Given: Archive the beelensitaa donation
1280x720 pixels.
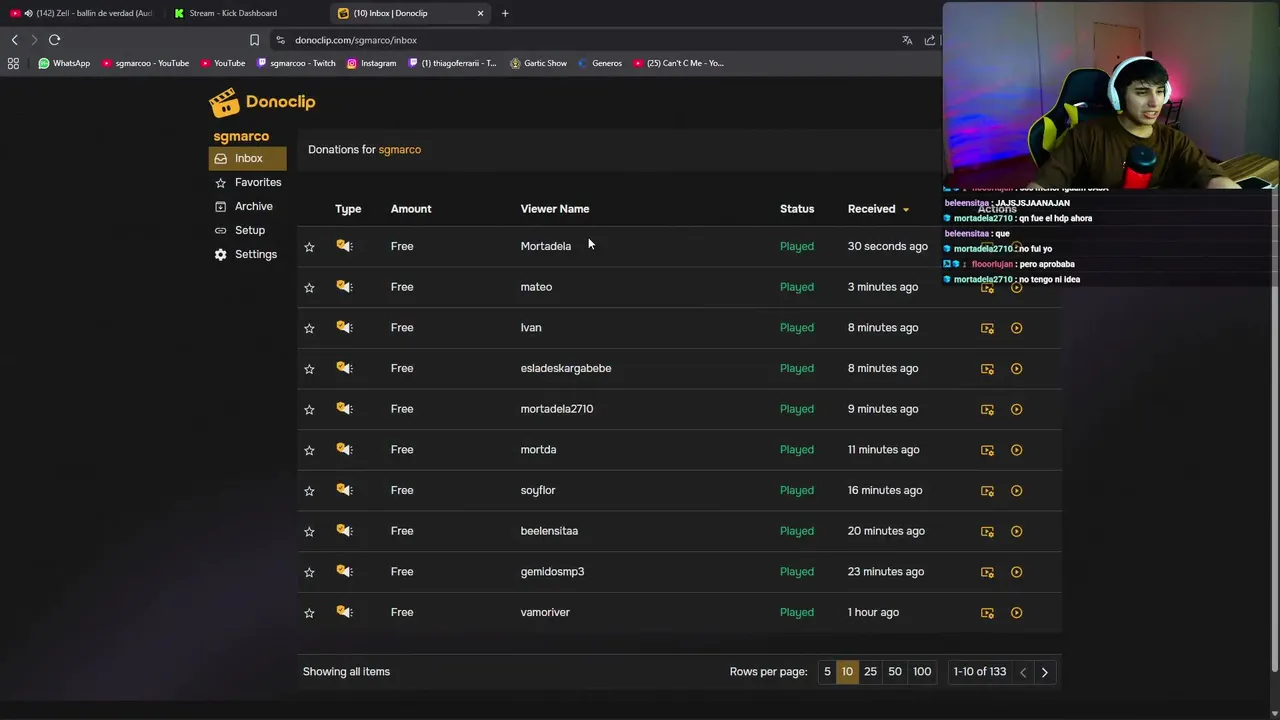Looking at the screenshot, I should tap(987, 531).
